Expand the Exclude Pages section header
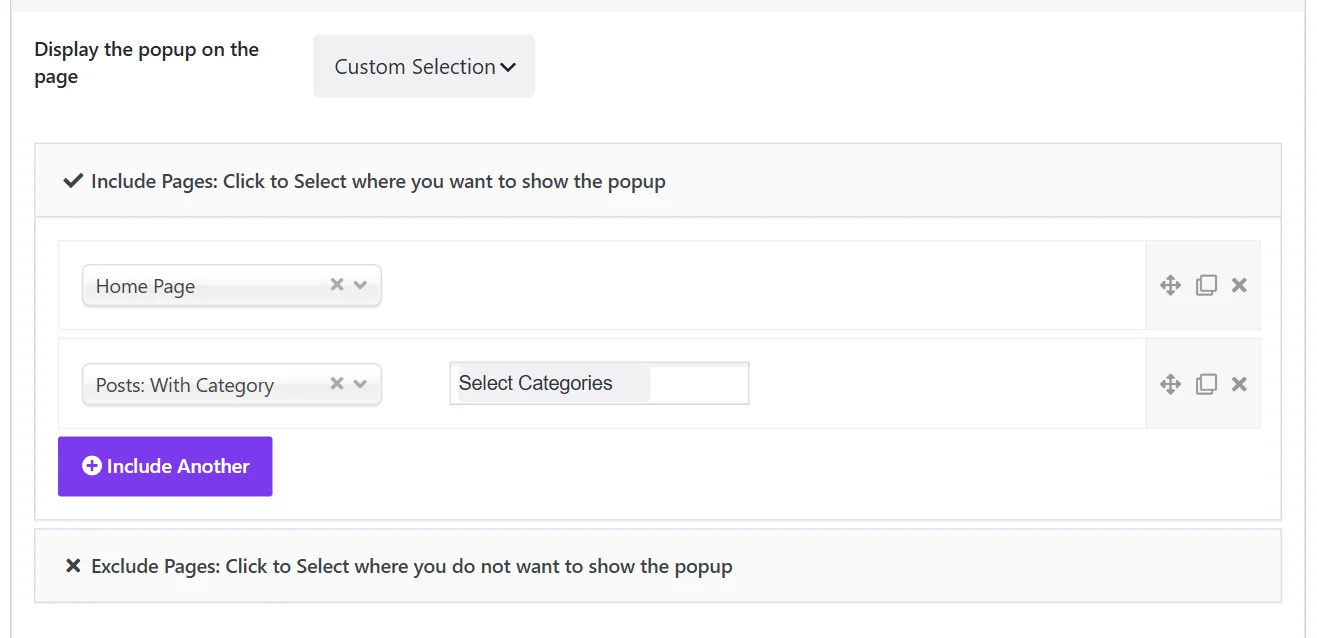This screenshot has width=1317, height=638. click(658, 566)
